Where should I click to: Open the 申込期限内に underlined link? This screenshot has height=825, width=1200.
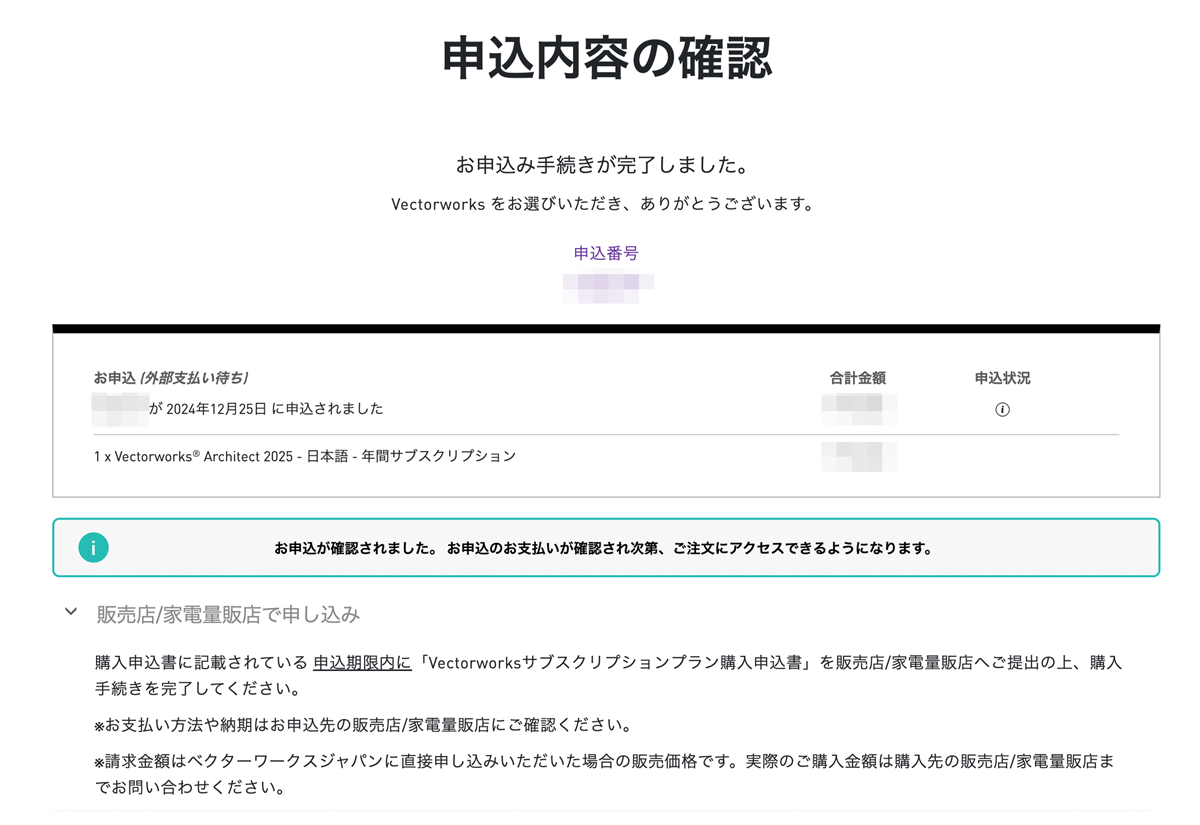(x=362, y=663)
